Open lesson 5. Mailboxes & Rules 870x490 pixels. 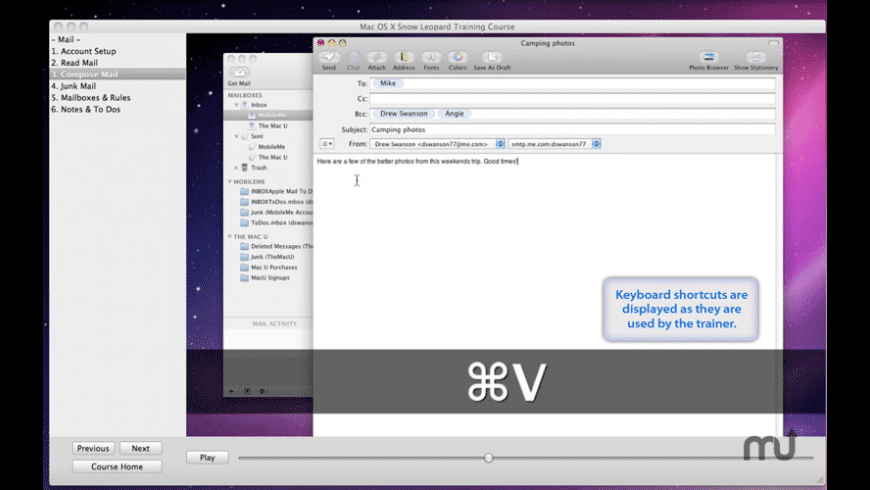[90, 98]
